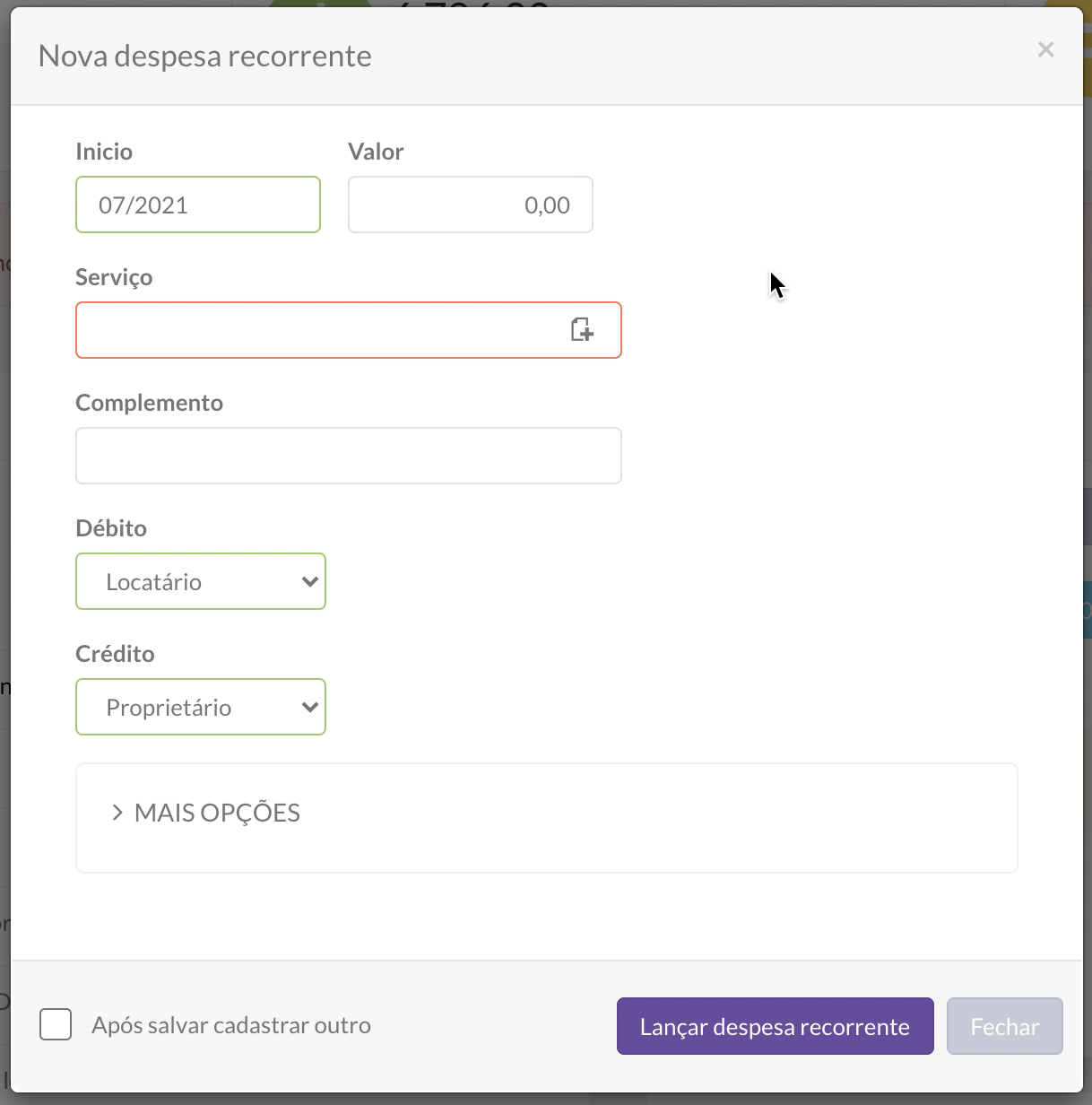Click the Valor field label
This screenshot has height=1105, width=1092.
tap(376, 152)
